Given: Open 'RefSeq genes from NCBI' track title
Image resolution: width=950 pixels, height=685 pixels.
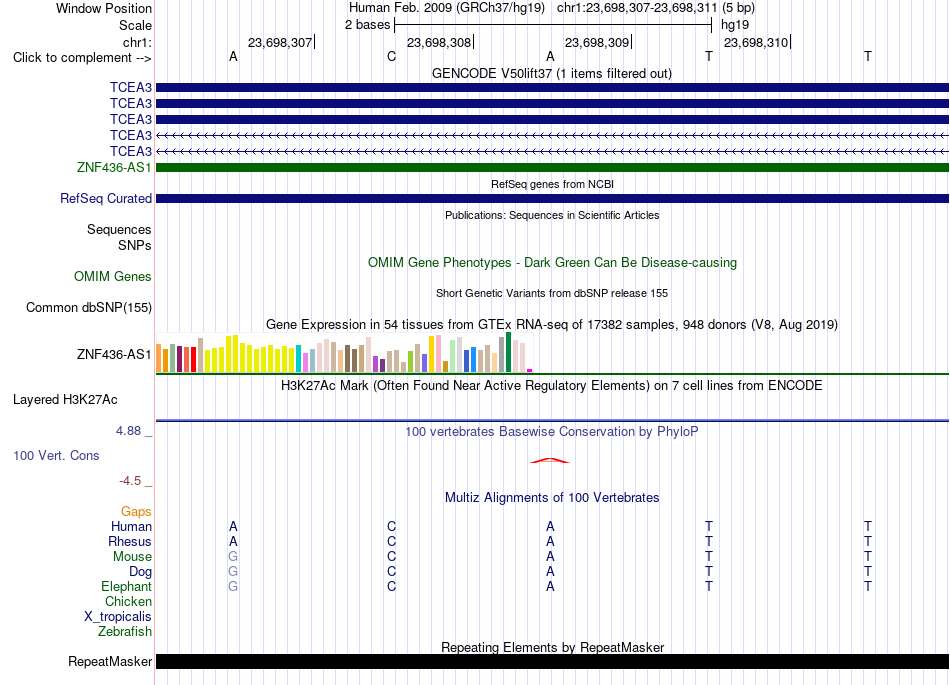Looking at the screenshot, I should click(552, 184).
